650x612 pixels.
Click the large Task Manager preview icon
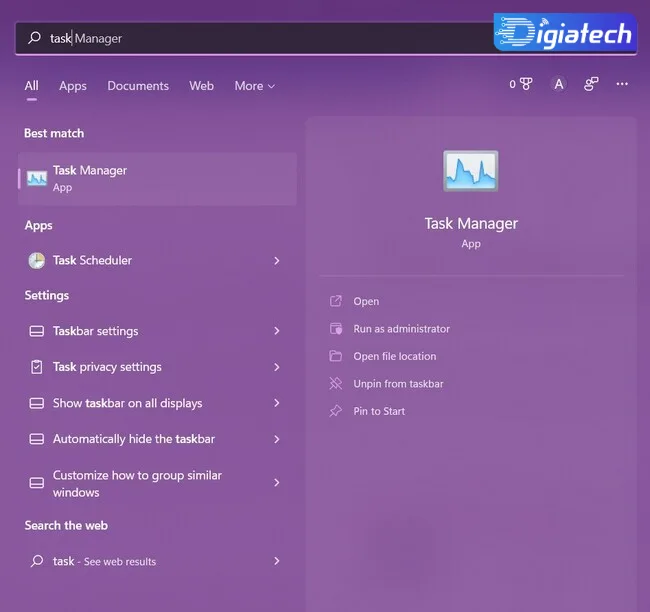pyautogui.click(x=471, y=171)
